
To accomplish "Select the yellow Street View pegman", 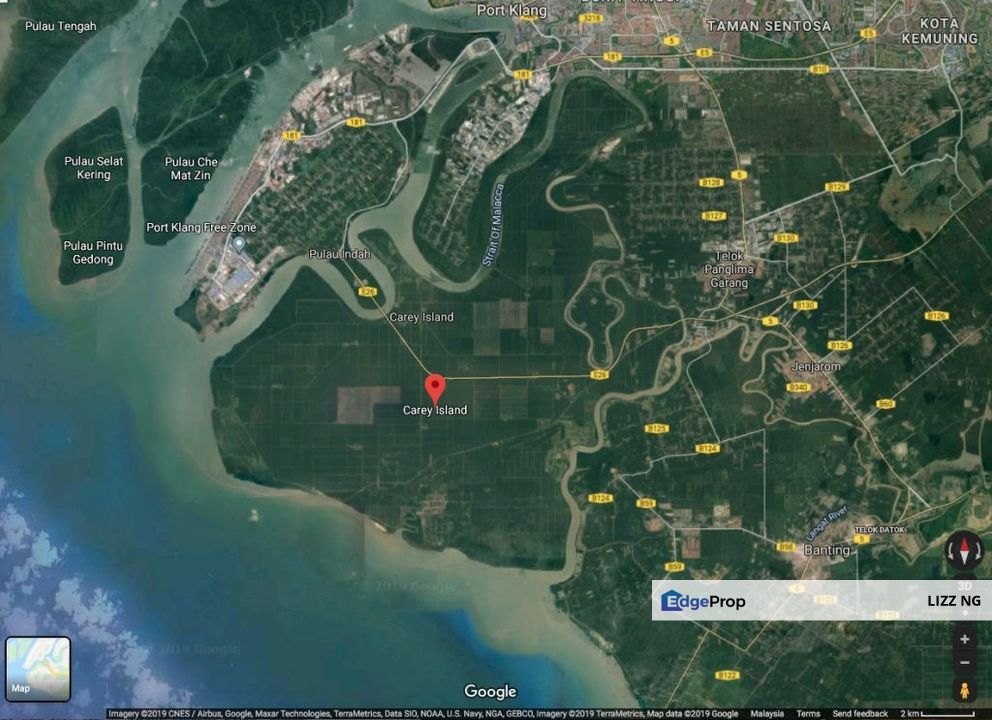I will point(965,690).
